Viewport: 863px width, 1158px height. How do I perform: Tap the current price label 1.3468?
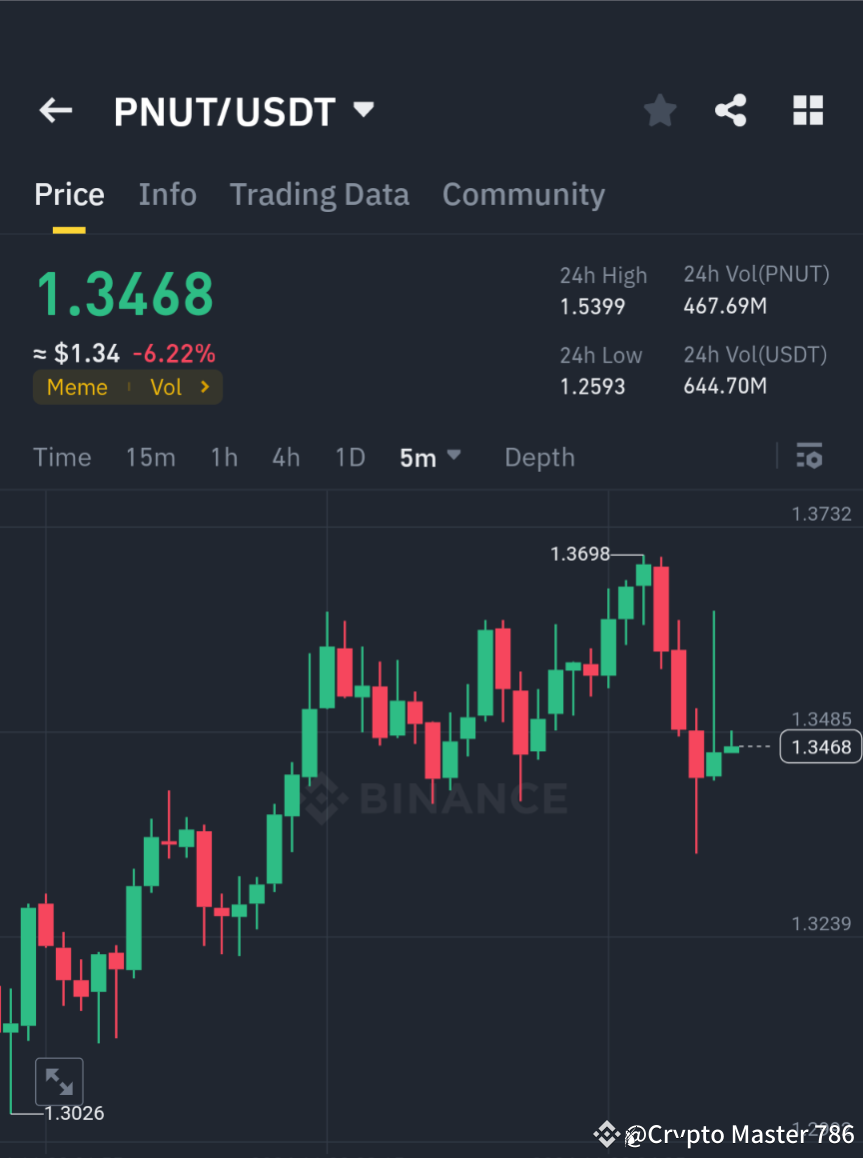820,746
